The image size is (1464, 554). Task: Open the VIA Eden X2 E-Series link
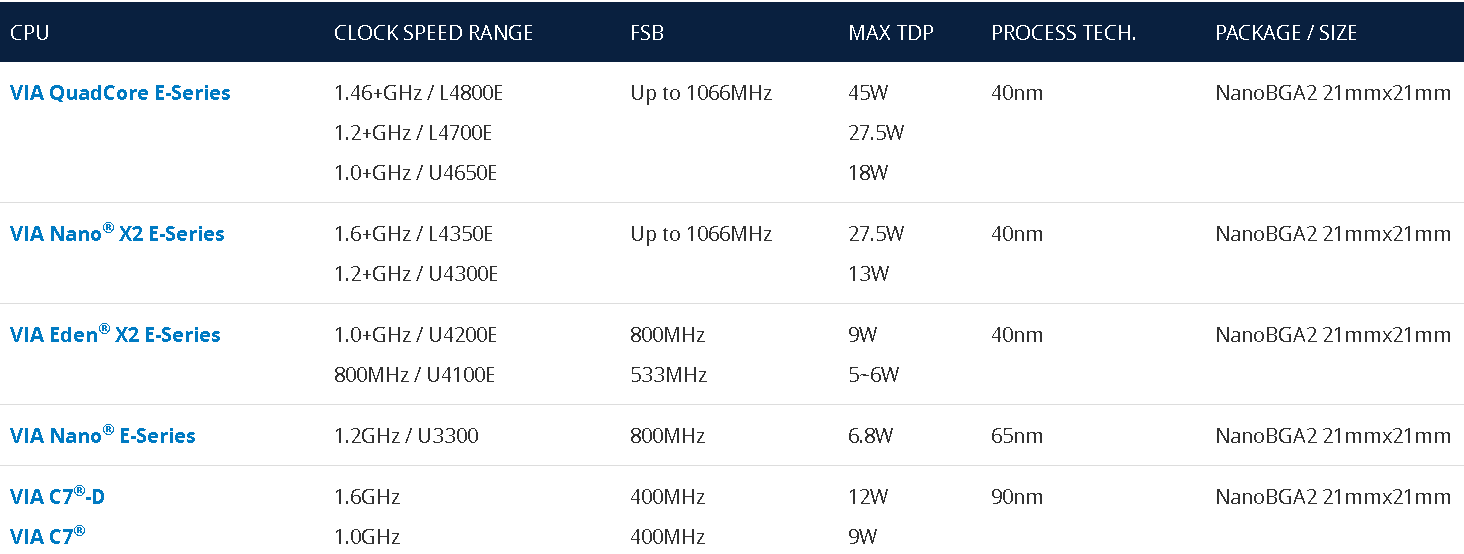[115, 335]
